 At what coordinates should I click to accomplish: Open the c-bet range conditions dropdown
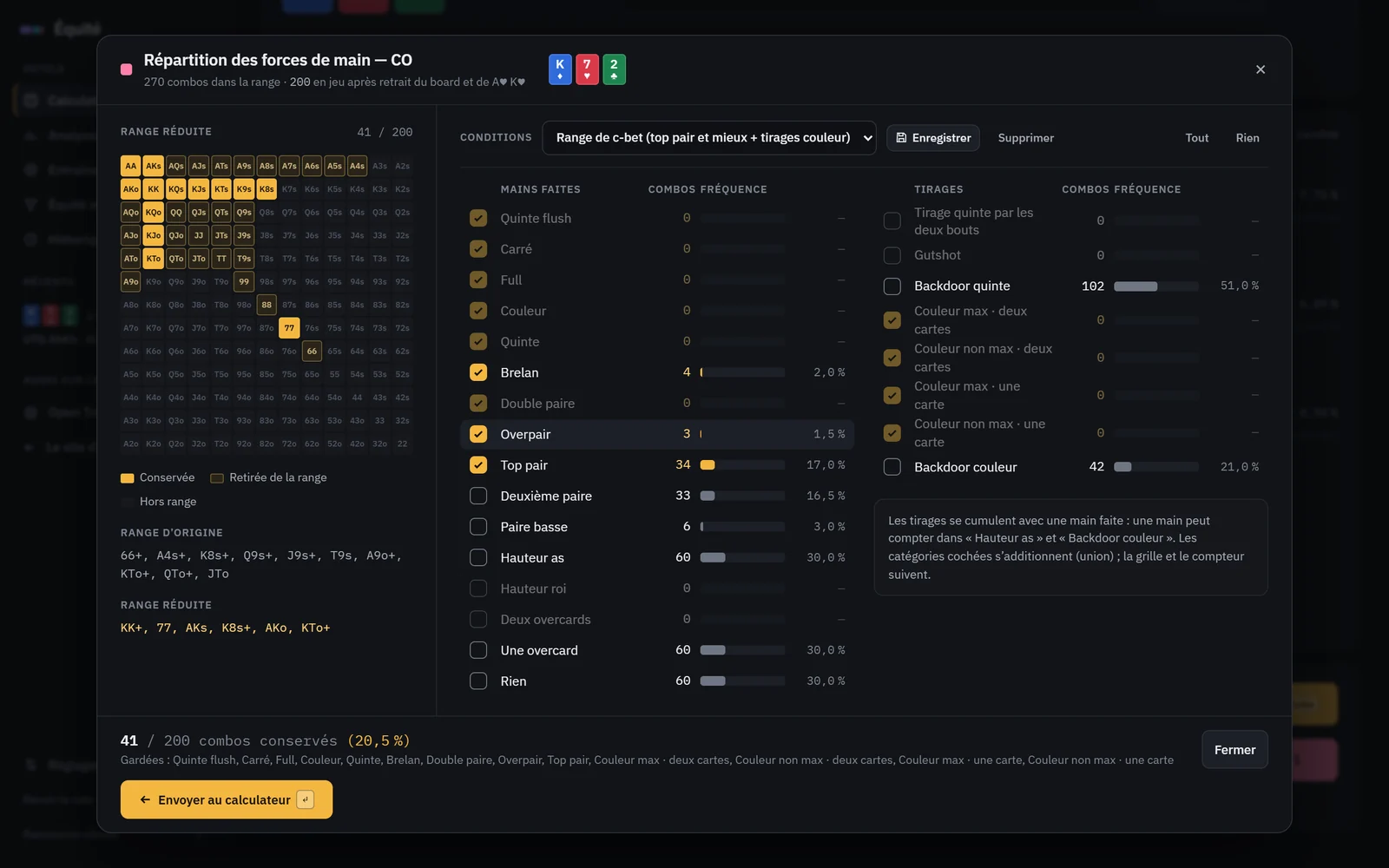[709, 138]
